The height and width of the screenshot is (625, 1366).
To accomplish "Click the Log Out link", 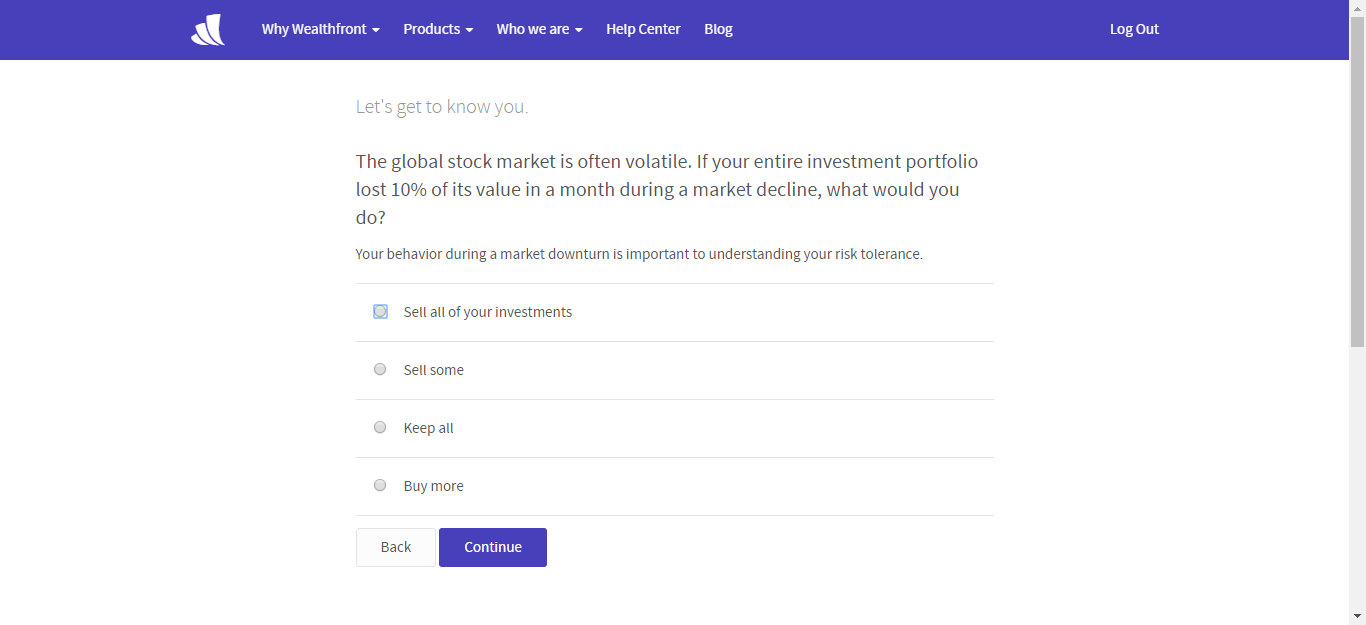I will pos(1134,30).
